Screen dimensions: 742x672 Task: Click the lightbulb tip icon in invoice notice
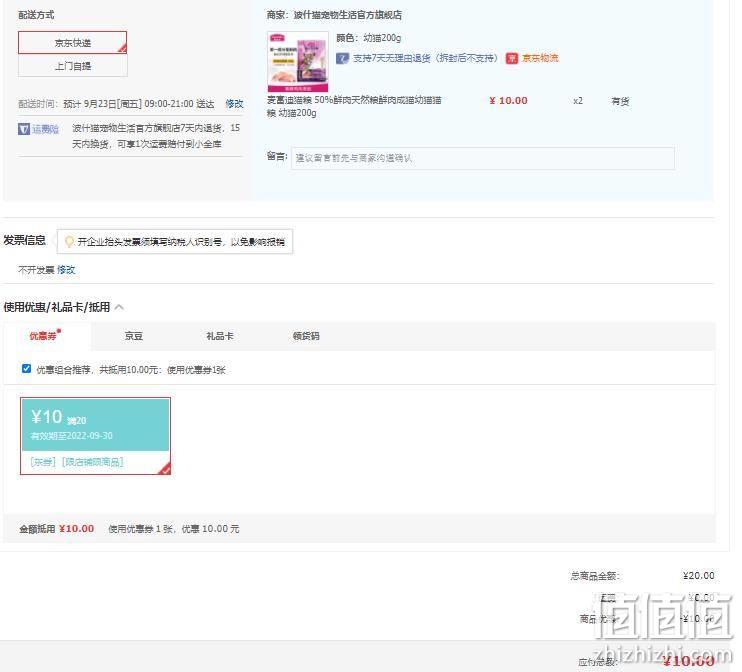point(69,241)
